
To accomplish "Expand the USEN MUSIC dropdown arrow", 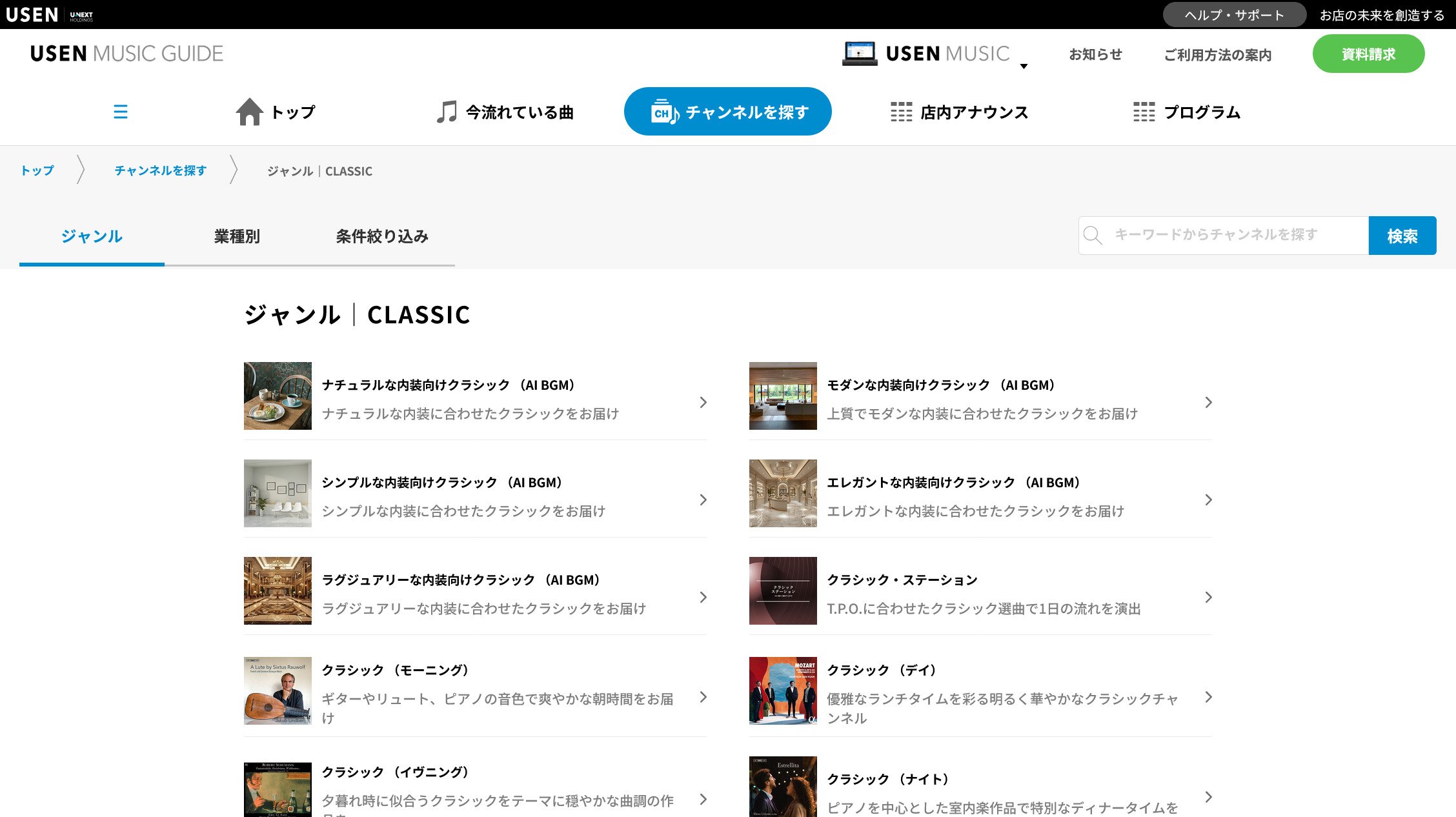I will click(1024, 66).
